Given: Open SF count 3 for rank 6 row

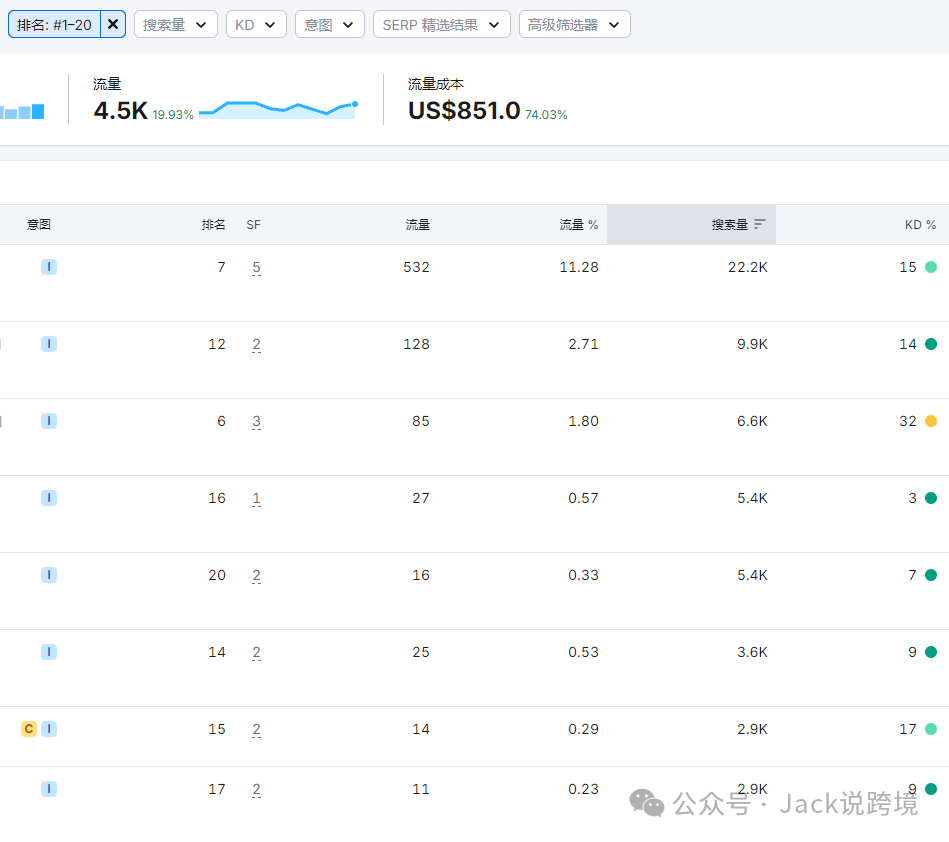Looking at the screenshot, I should [256, 422].
